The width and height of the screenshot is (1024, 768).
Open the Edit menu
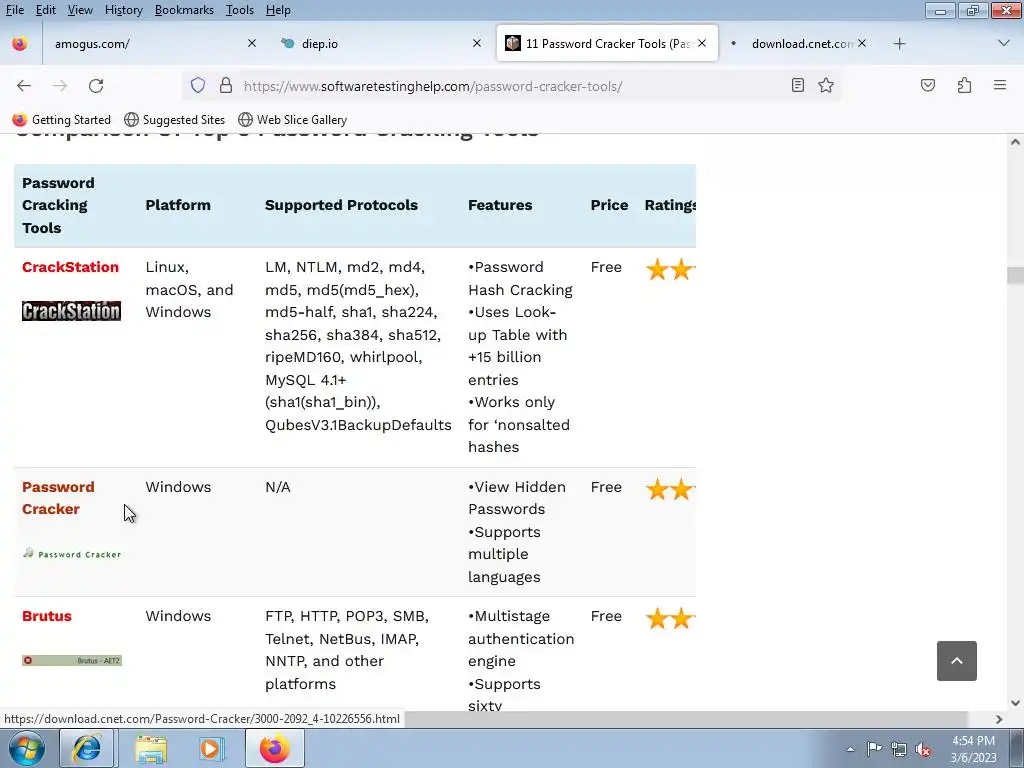click(46, 10)
